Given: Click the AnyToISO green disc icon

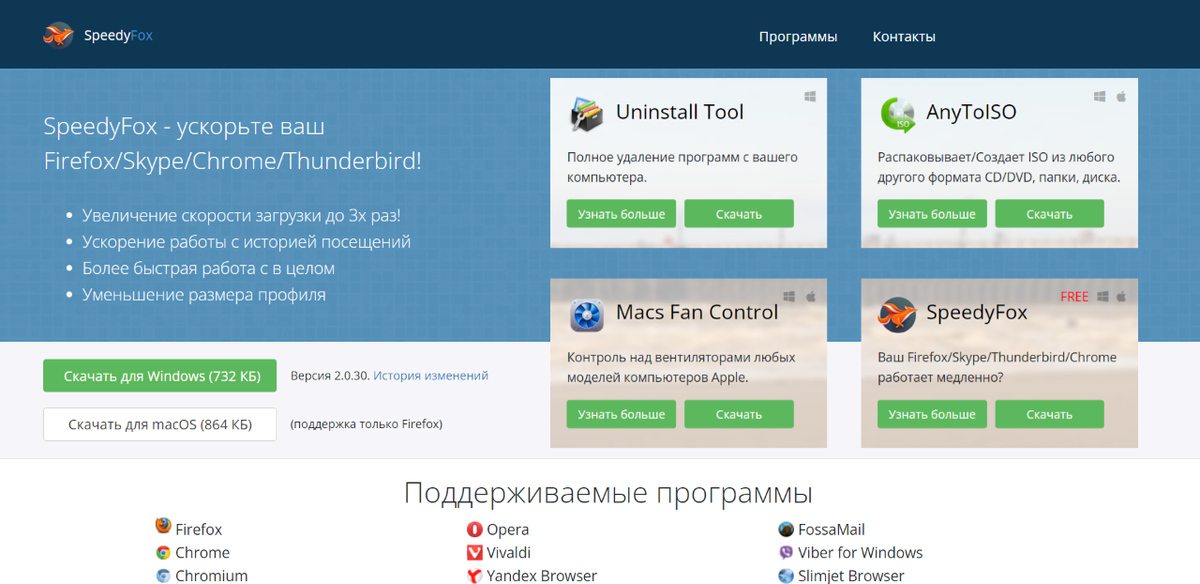Looking at the screenshot, I should pos(898,113).
